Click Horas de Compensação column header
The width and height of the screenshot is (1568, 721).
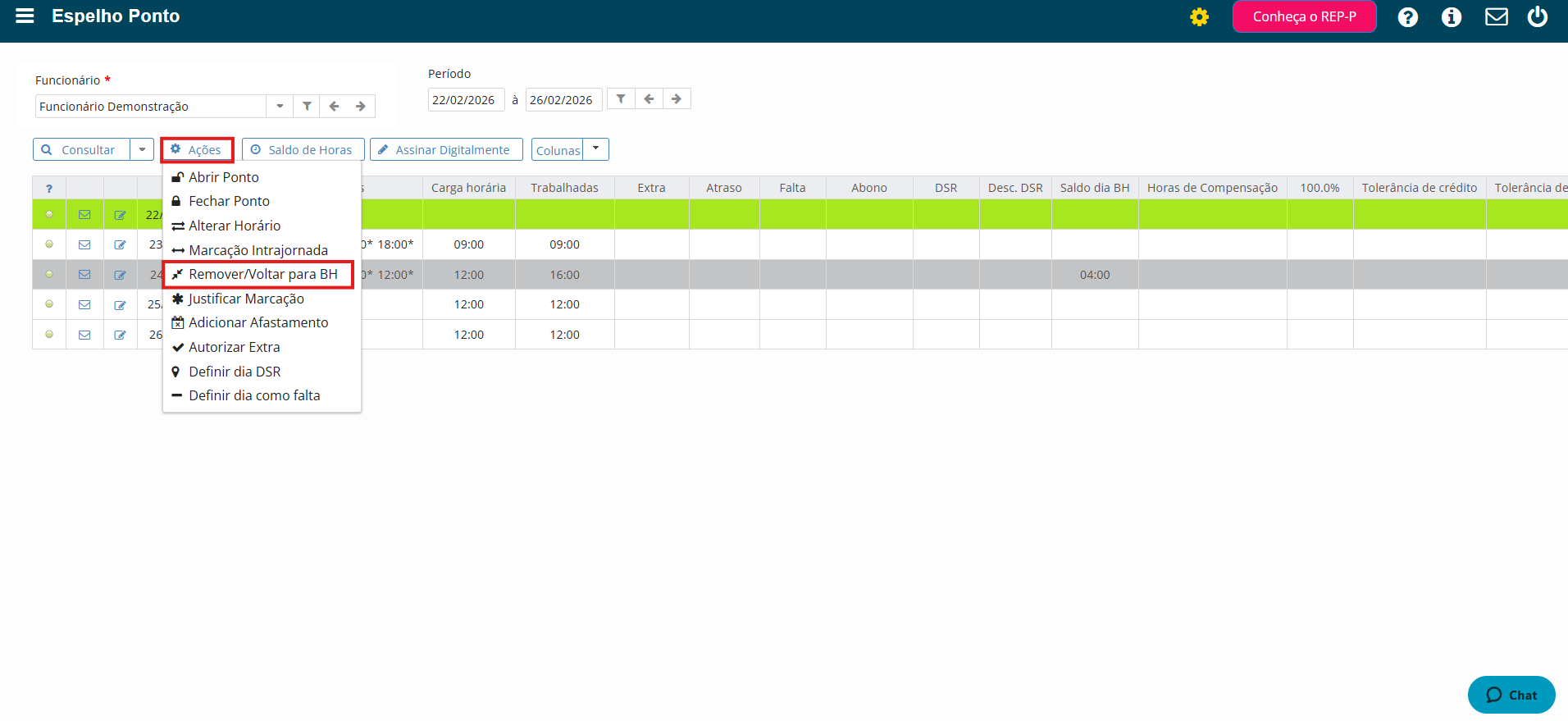(x=1213, y=188)
